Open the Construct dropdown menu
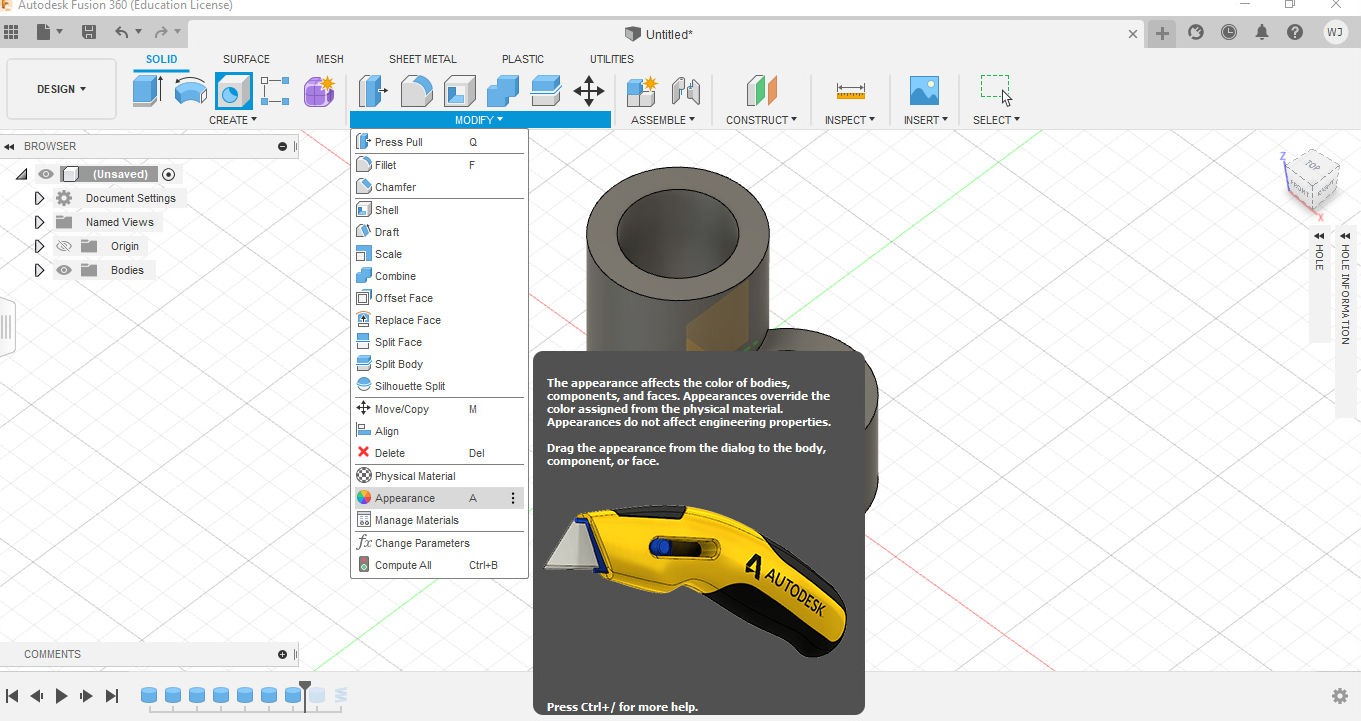1361x721 pixels. point(761,119)
